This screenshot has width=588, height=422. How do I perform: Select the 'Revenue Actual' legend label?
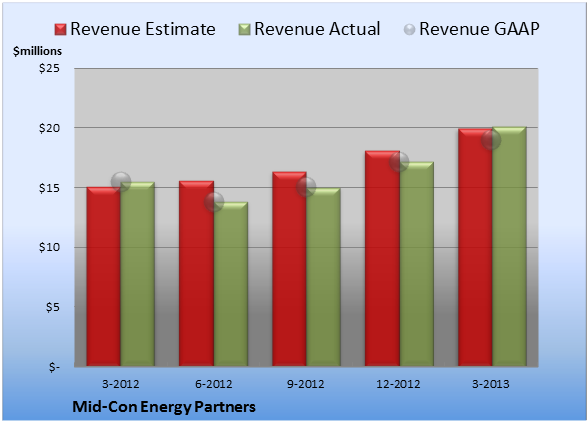click(317, 29)
